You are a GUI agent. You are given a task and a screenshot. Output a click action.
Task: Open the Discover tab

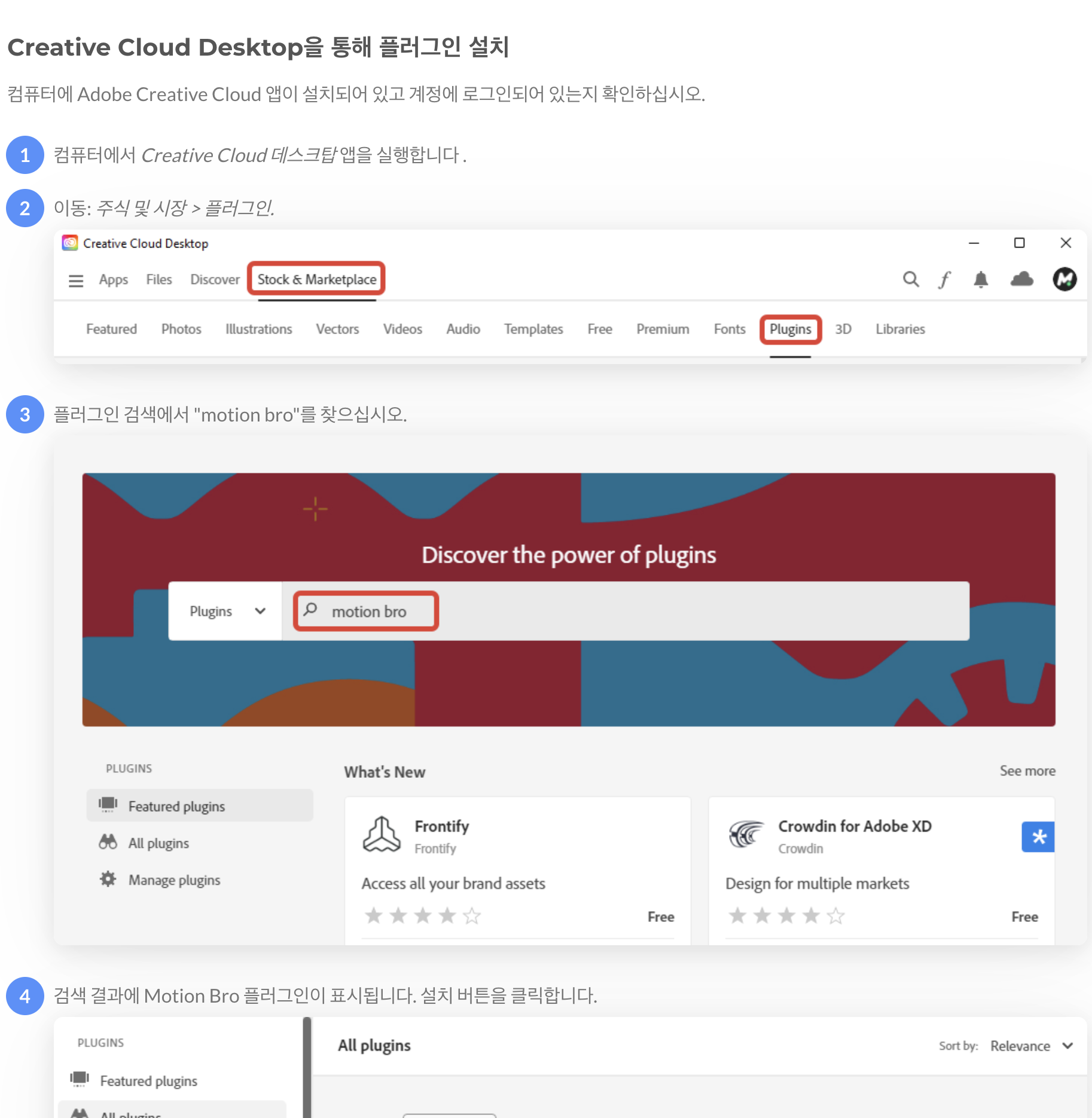point(215,280)
